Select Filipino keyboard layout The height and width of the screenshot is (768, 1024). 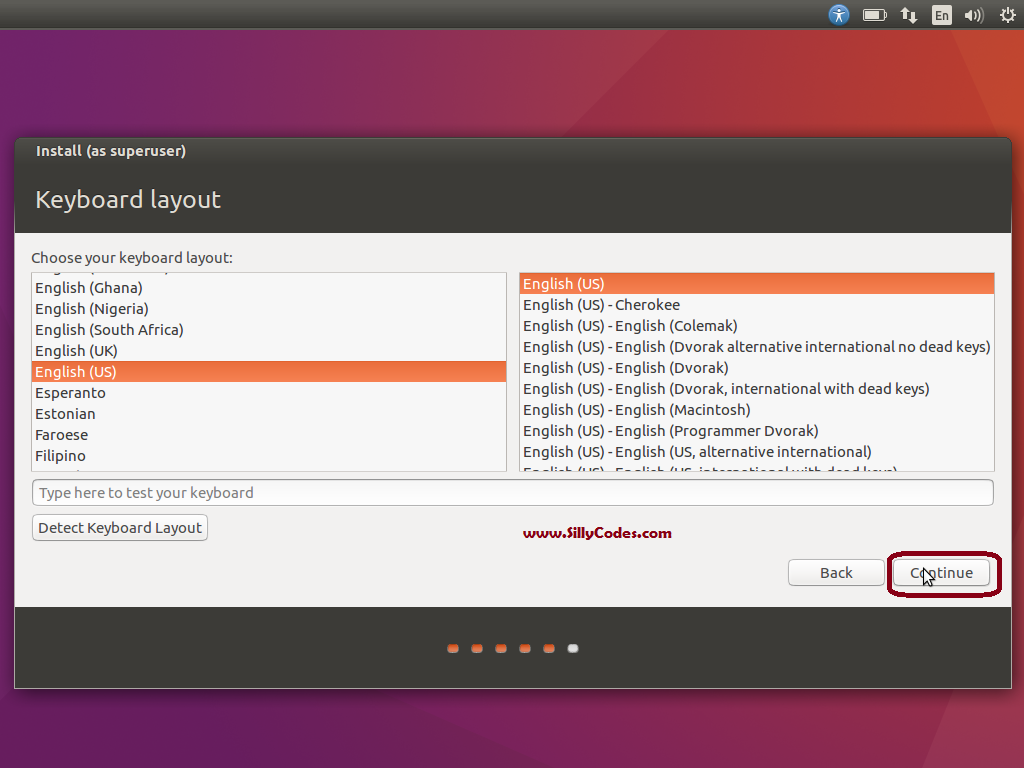coord(269,455)
